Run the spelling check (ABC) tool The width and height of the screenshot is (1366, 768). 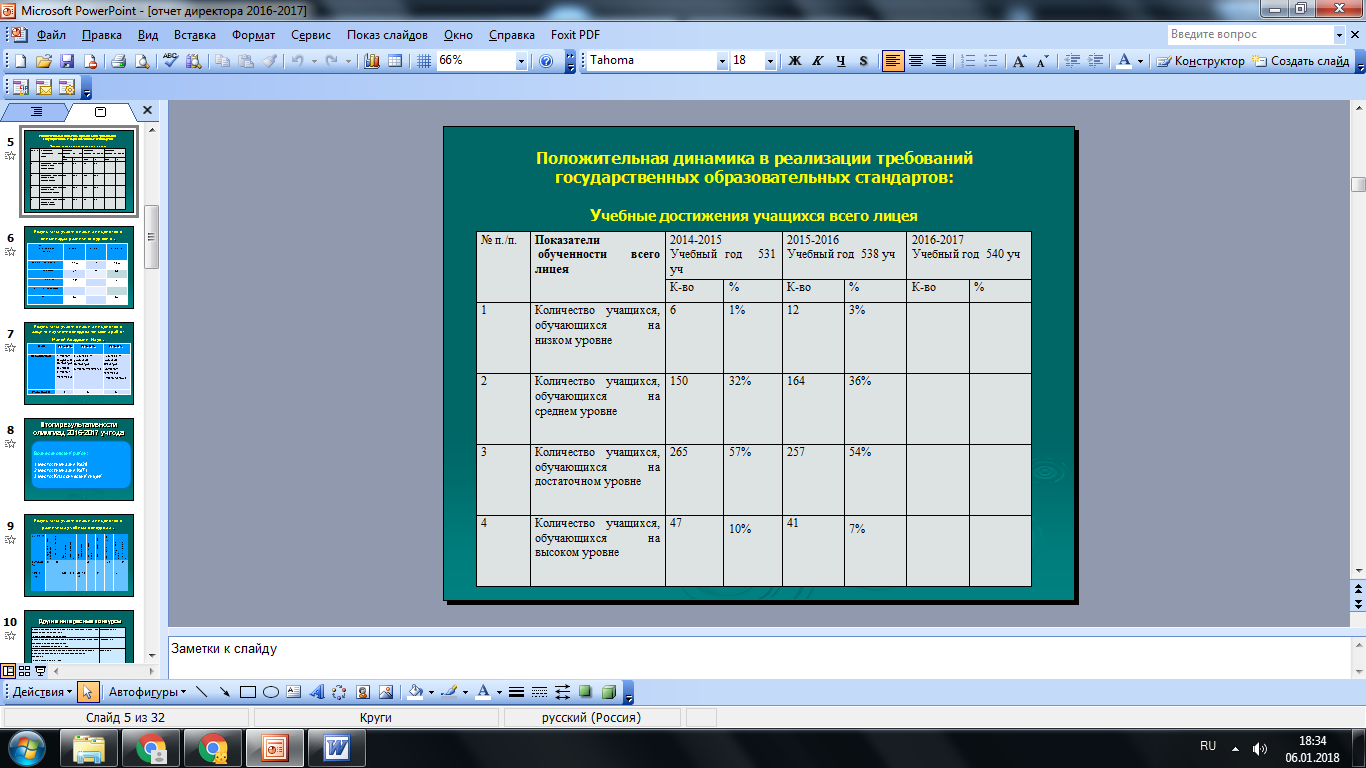170,61
